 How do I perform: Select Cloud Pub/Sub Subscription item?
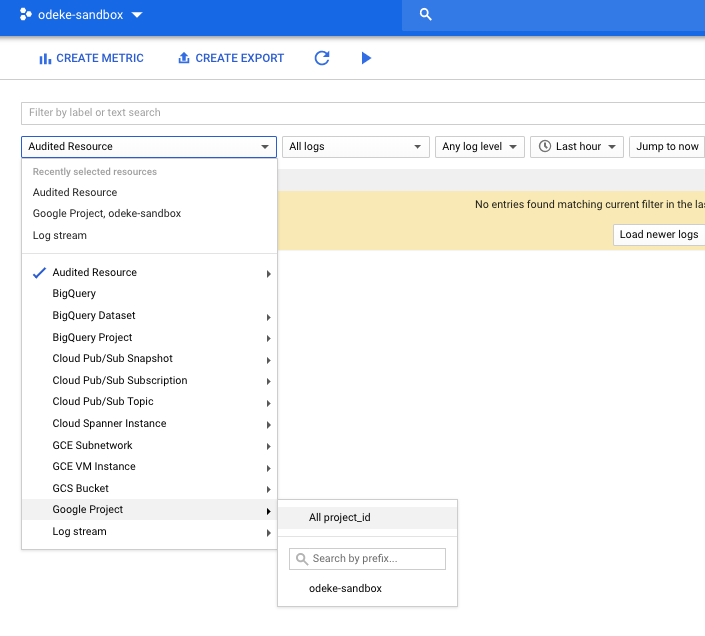149,381
